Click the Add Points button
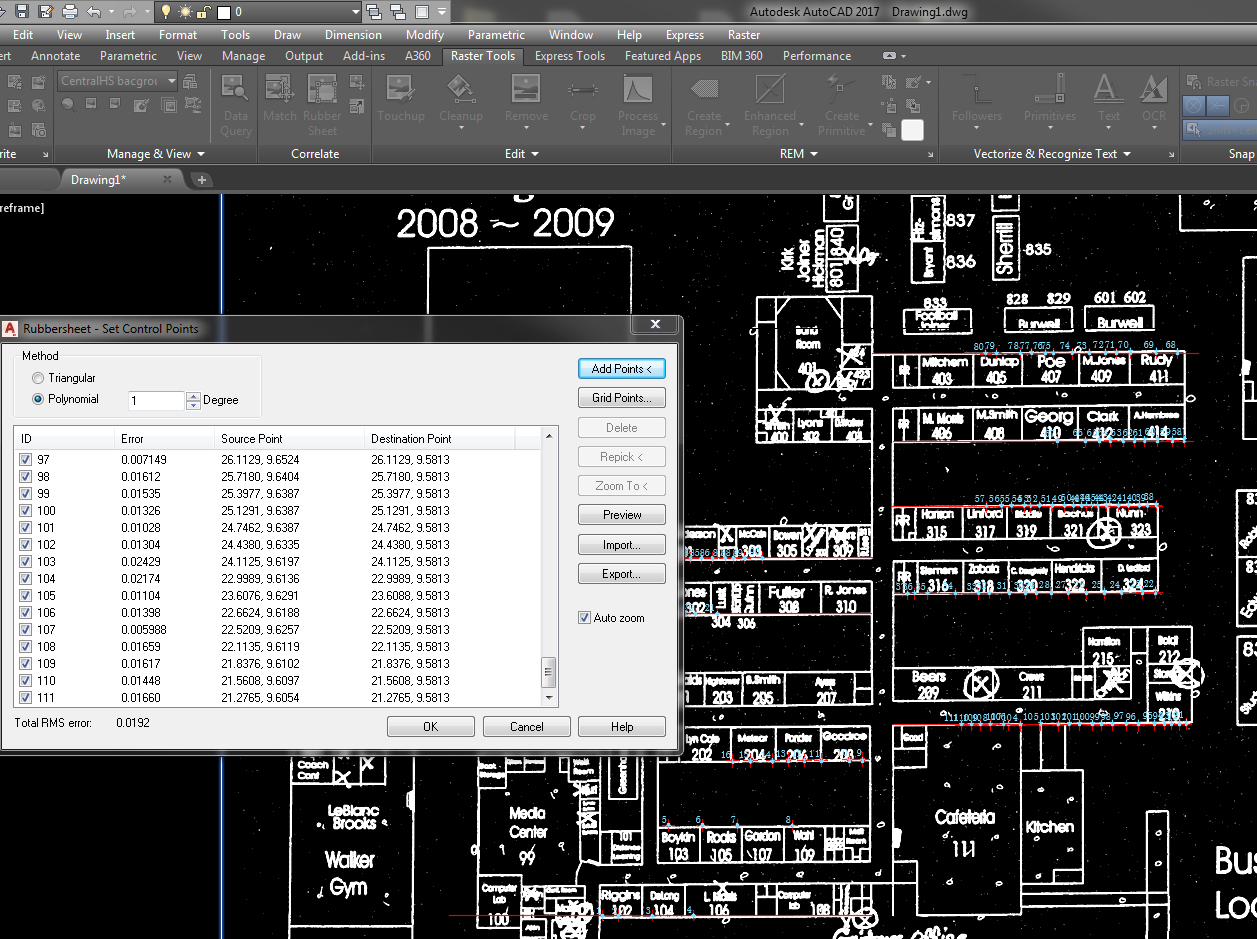This screenshot has height=939, width=1257. tap(621, 368)
